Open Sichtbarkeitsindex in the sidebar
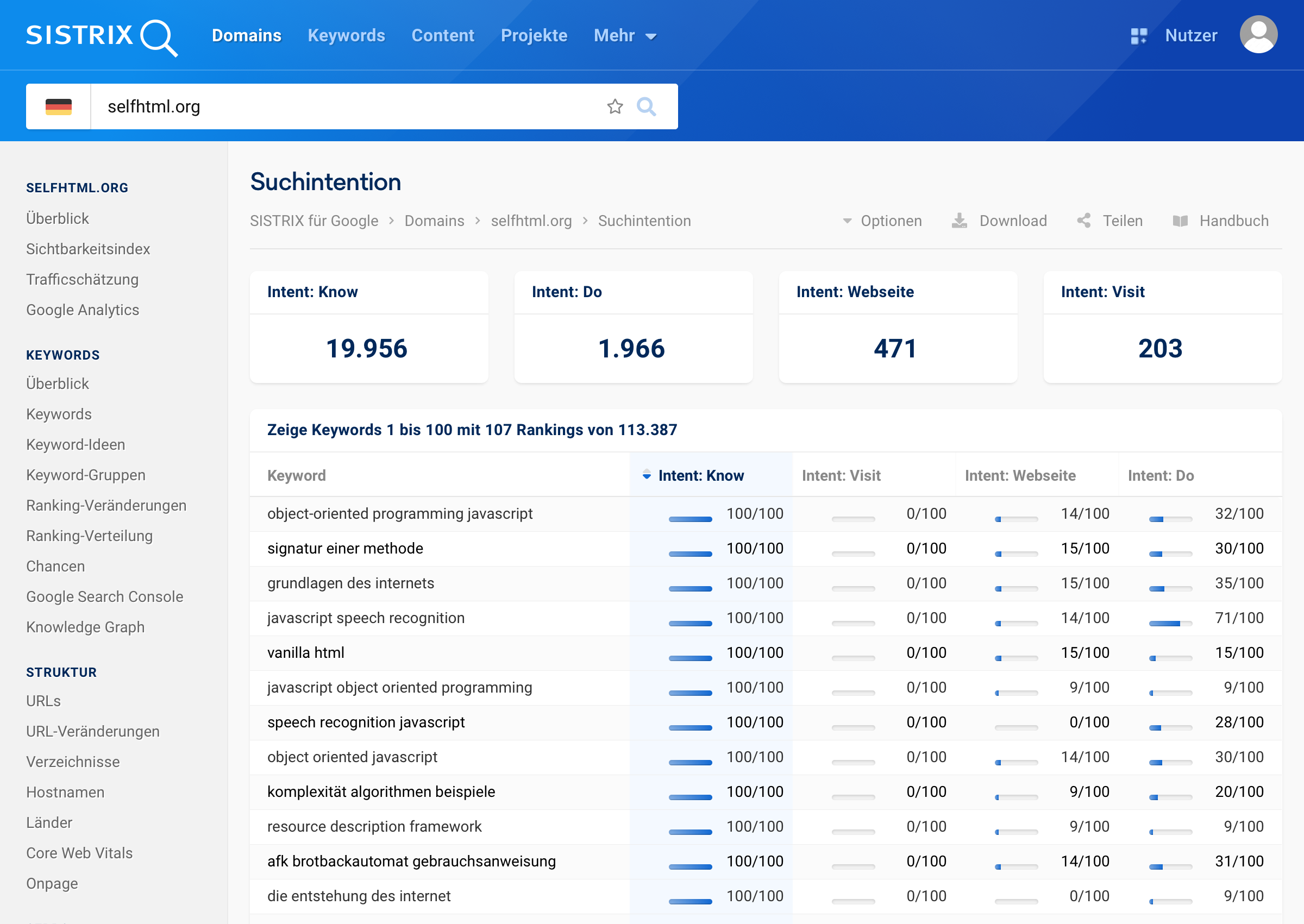1304x924 pixels. [x=88, y=249]
